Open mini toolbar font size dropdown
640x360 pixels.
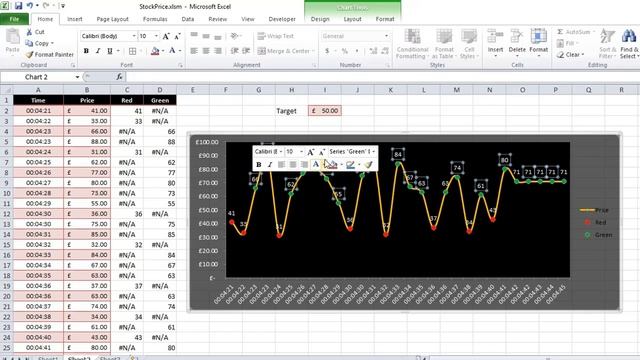point(301,152)
